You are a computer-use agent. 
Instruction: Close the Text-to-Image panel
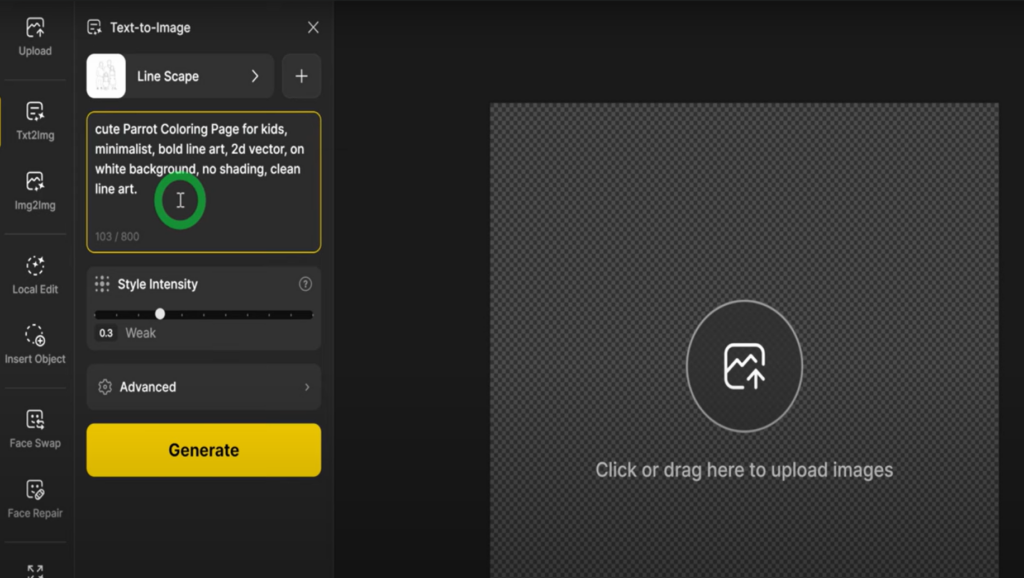point(313,28)
